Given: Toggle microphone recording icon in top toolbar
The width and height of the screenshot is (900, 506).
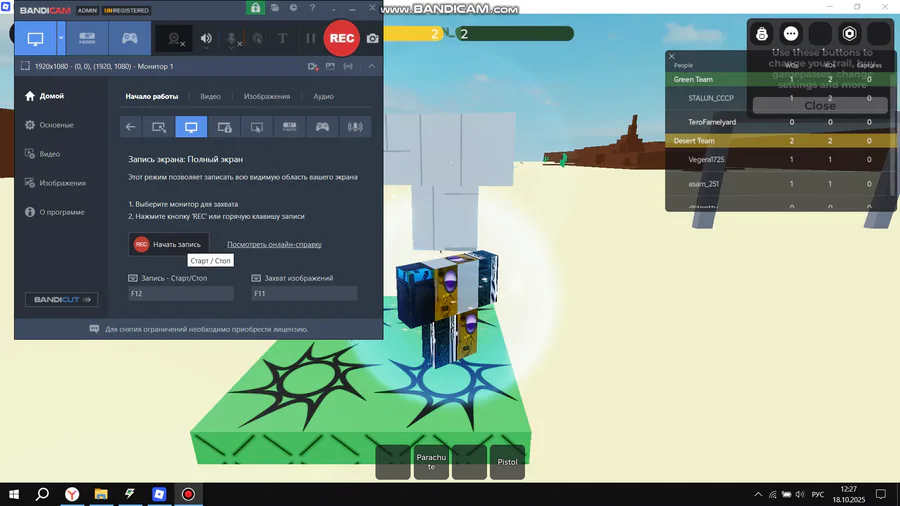Looking at the screenshot, I should click(232, 38).
